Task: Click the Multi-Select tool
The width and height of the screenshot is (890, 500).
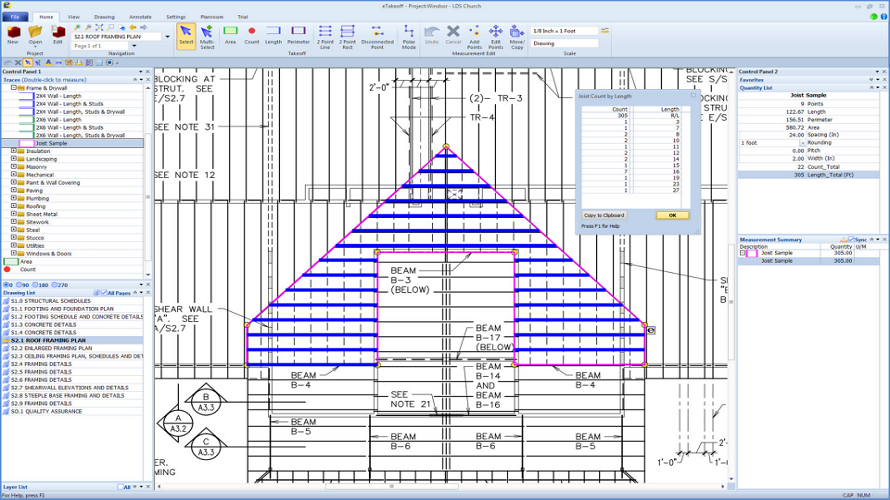Action: [x=207, y=35]
